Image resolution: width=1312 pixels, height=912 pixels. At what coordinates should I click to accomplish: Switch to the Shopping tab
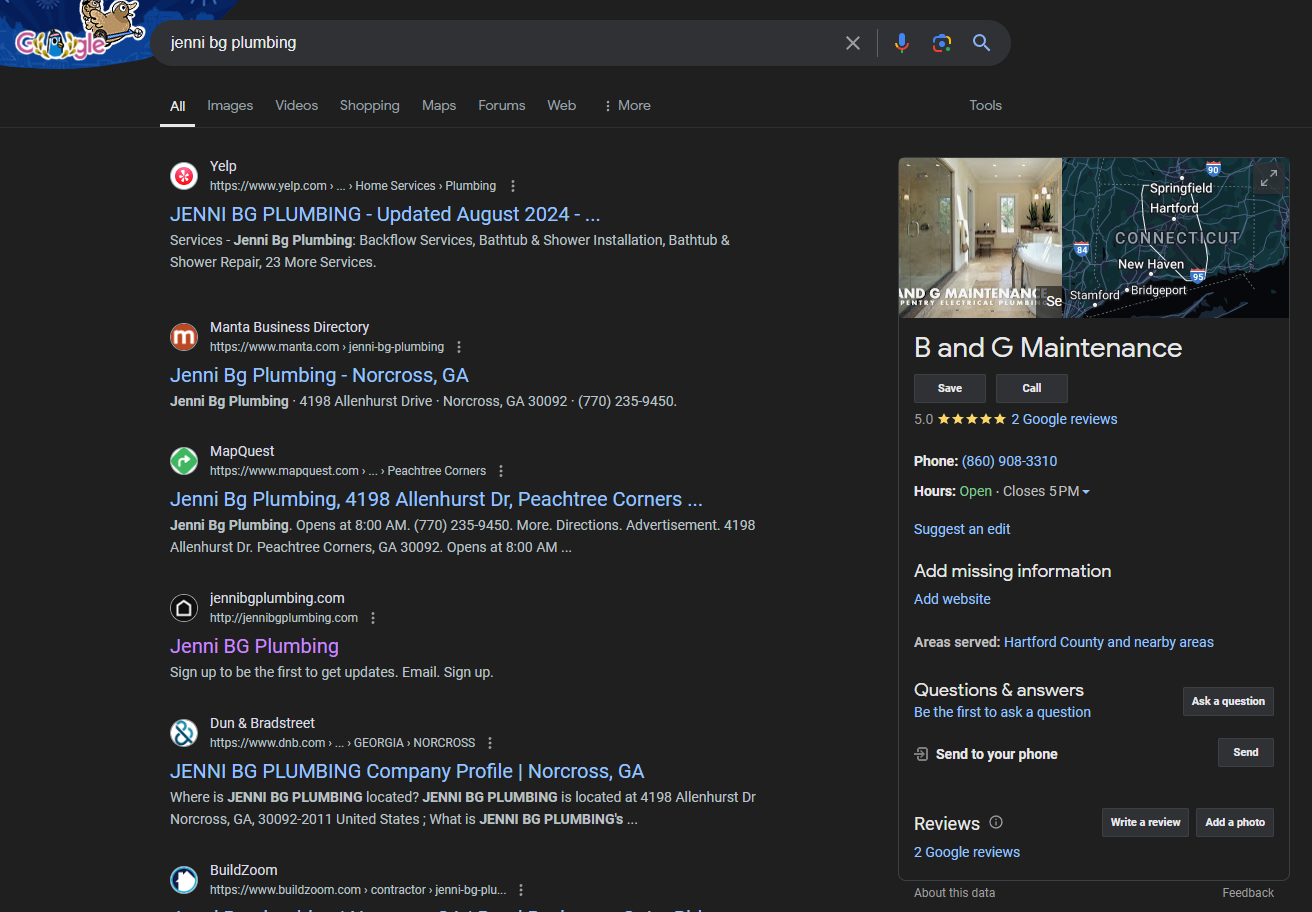pos(369,105)
